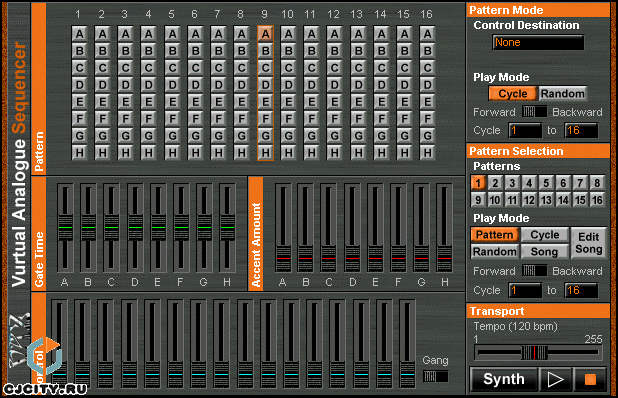The width and height of the screenshot is (618, 398).
Task: Open the Synth view
Action: (504, 379)
